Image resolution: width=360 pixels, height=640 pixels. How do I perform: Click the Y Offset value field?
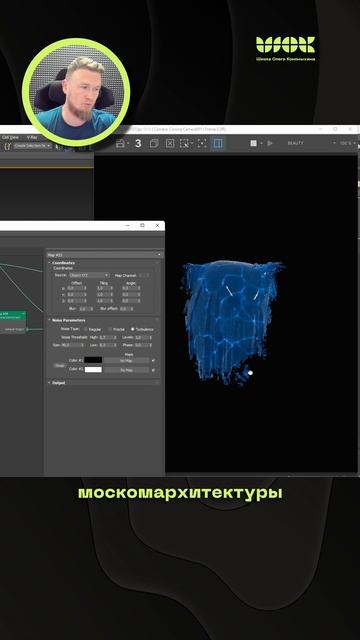click(x=76, y=294)
